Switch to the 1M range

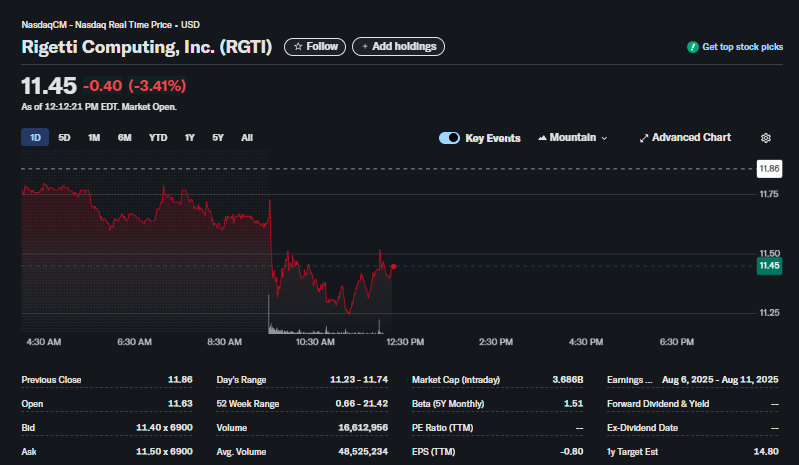pos(94,138)
